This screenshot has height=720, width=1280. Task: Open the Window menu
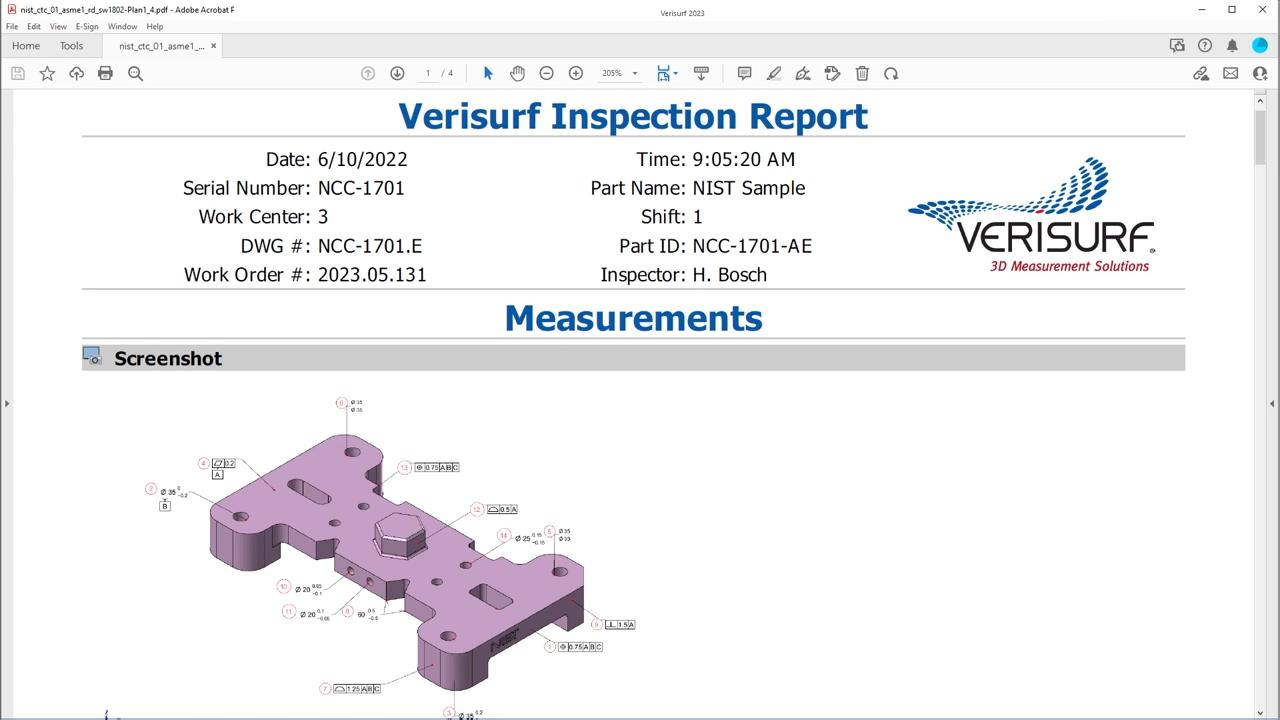point(122,27)
